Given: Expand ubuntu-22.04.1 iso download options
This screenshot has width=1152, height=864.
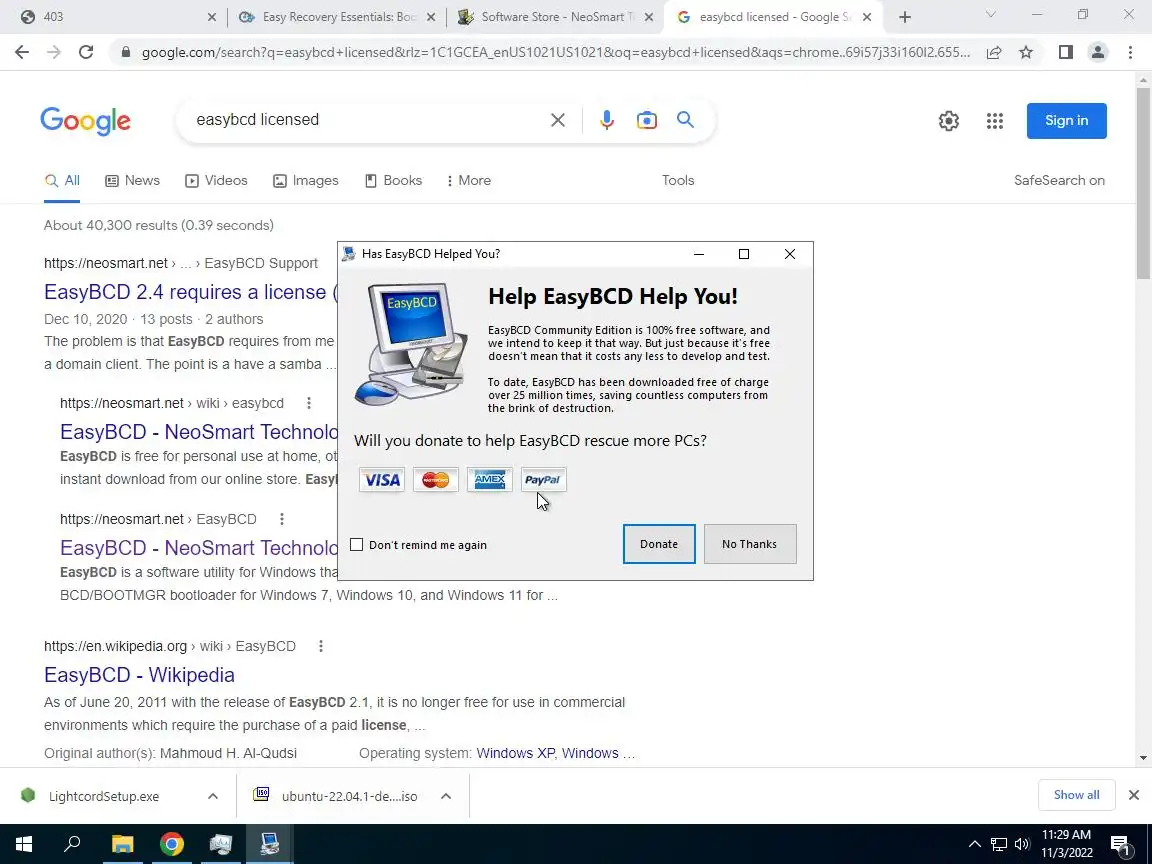Looking at the screenshot, I should [x=445, y=796].
